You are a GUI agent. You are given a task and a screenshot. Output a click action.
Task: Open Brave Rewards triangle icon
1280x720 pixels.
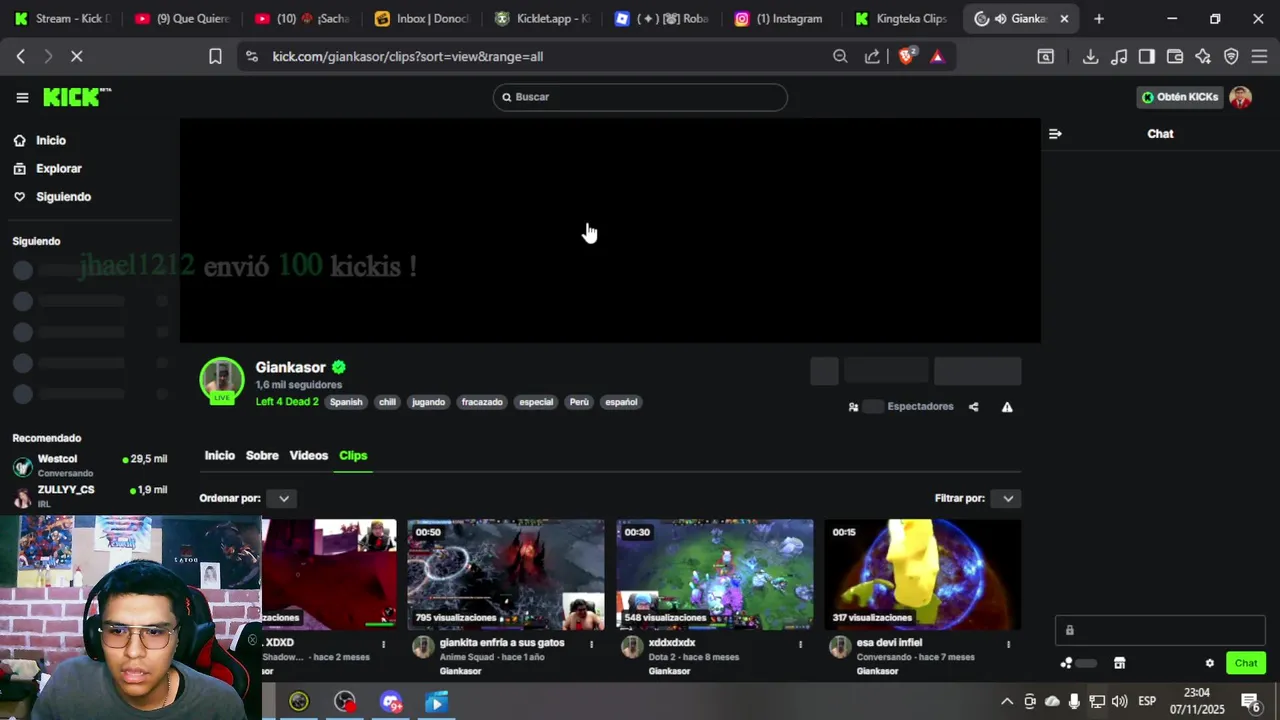pyautogui.click(x=937, y=57)
